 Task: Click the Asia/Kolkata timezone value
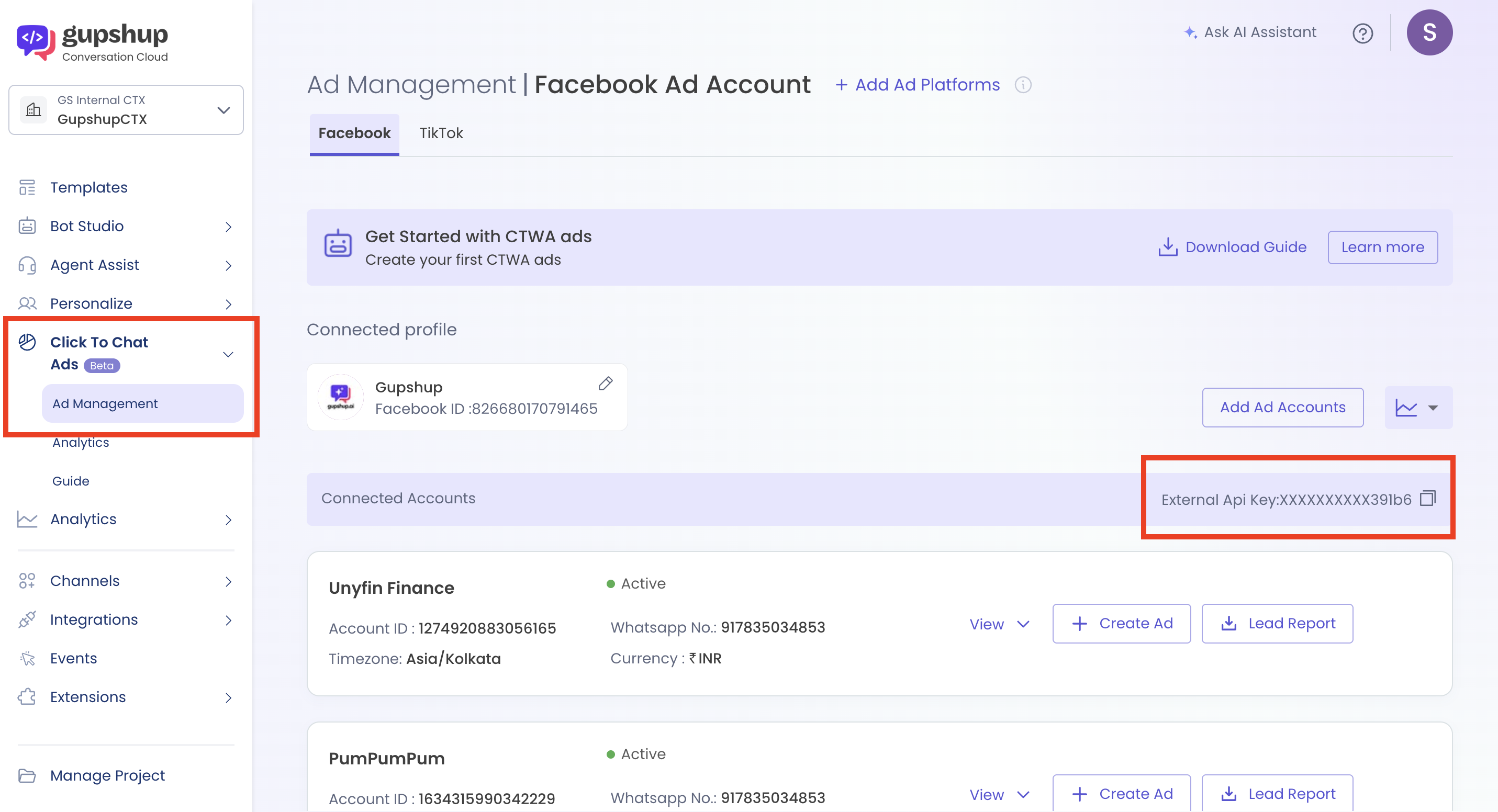(454, 659)
